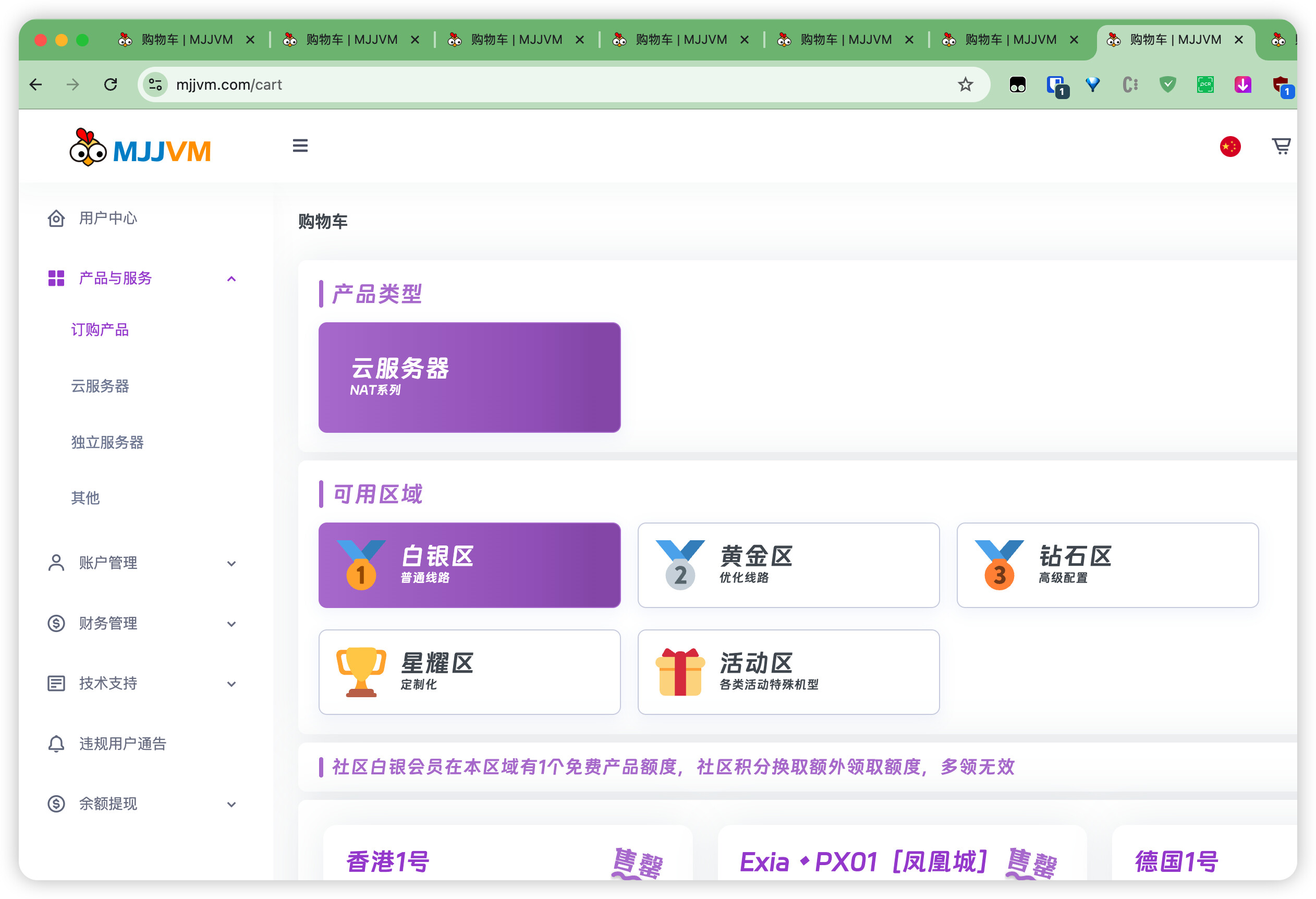
Task: Open 云服务器 in the sidebar submenu
Action: click(100, 386)
